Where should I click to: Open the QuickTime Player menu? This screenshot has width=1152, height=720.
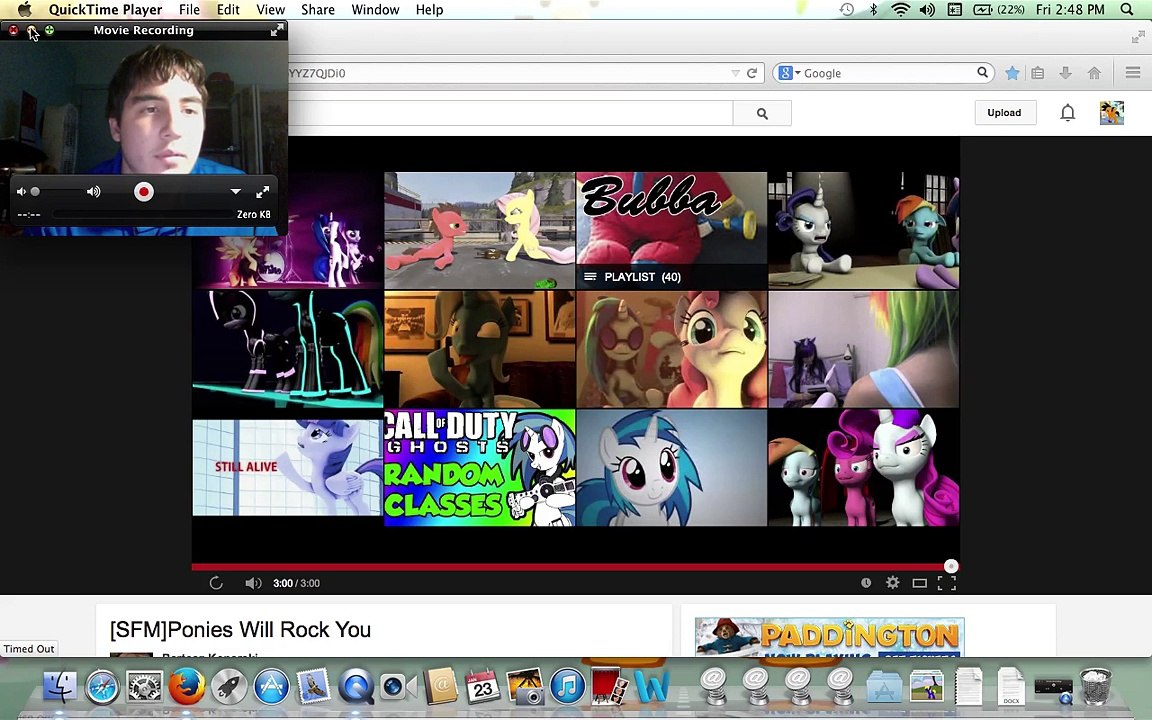click(x=105, y=10)
